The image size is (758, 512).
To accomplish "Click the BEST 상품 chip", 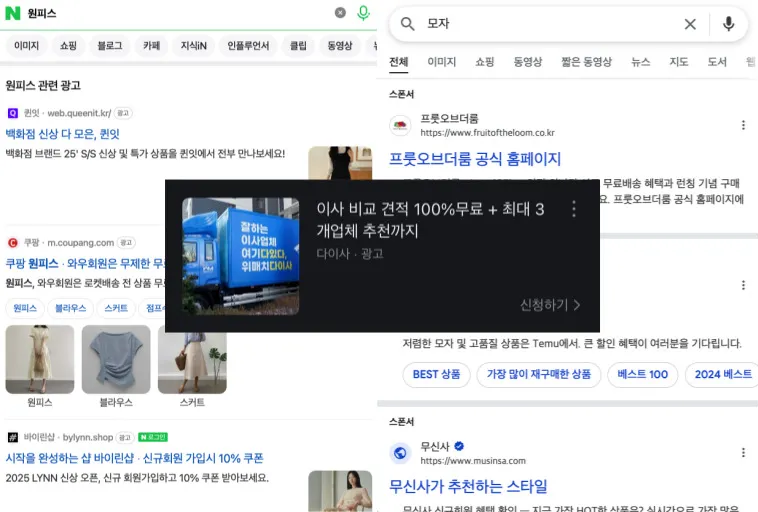I will [437, 375].
